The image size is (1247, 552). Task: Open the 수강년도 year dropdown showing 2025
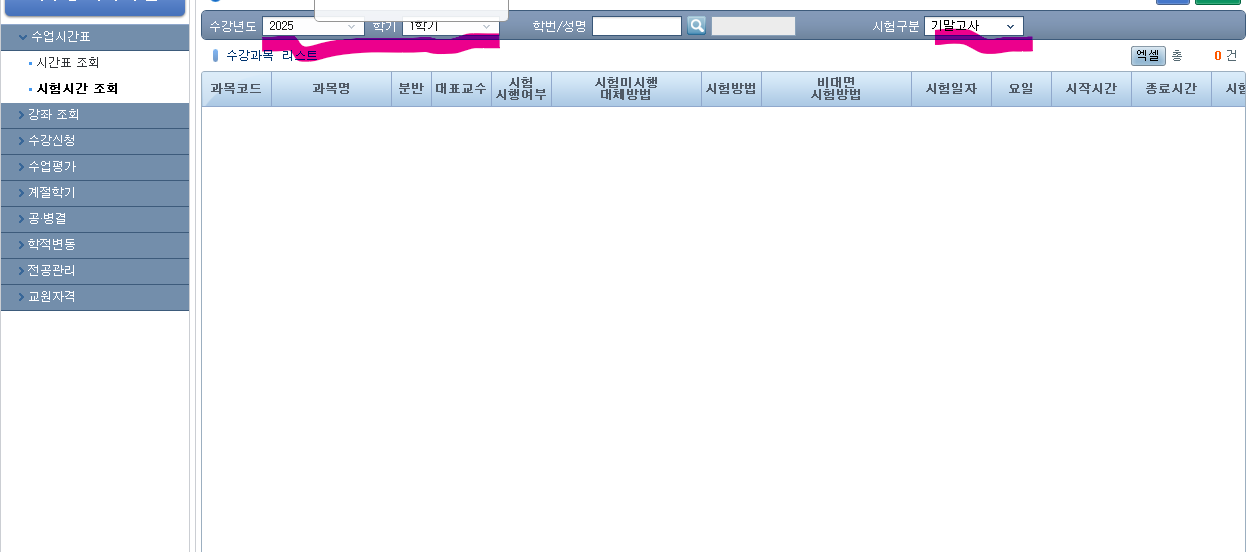pyautogui.click(x=311, y=26)
